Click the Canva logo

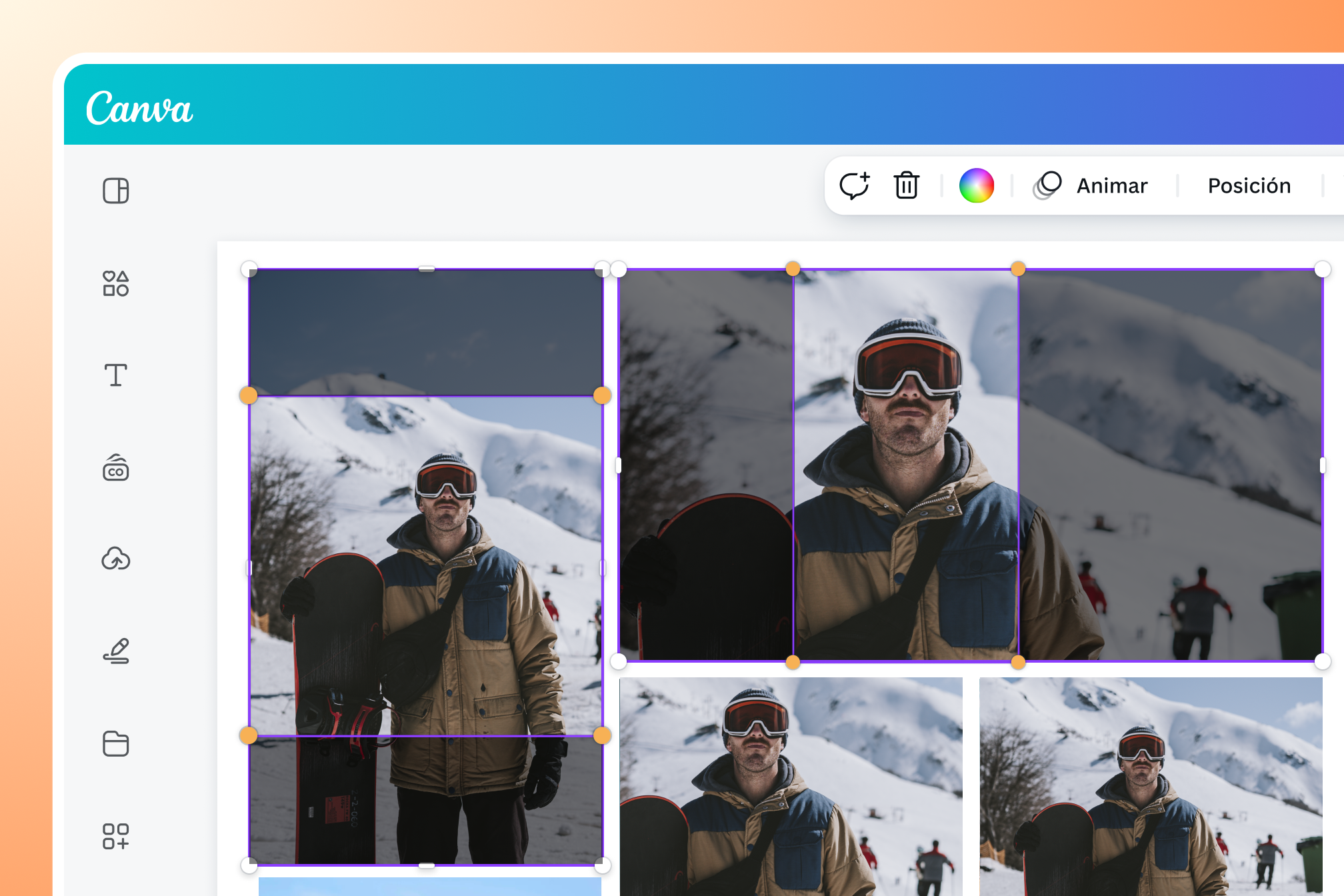(x=139, y=107)
